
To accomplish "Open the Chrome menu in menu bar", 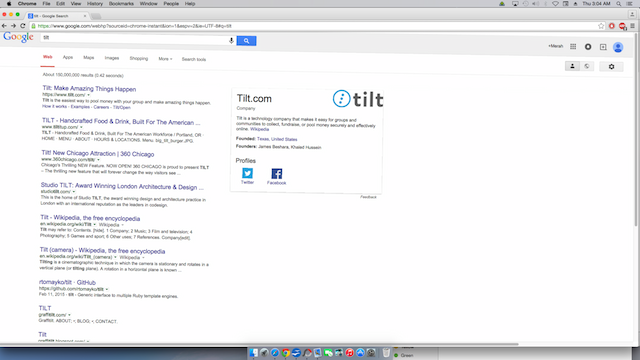I will tap(27, 4).
